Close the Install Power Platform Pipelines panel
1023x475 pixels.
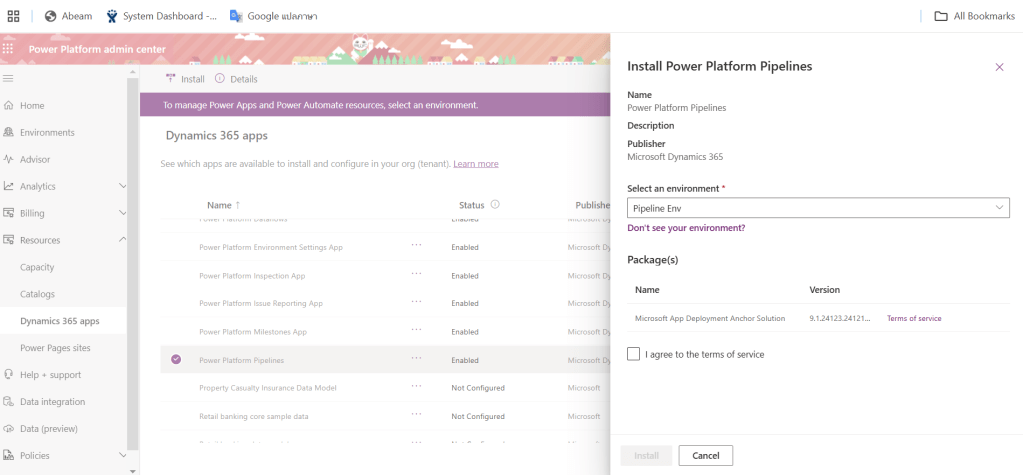998,67
